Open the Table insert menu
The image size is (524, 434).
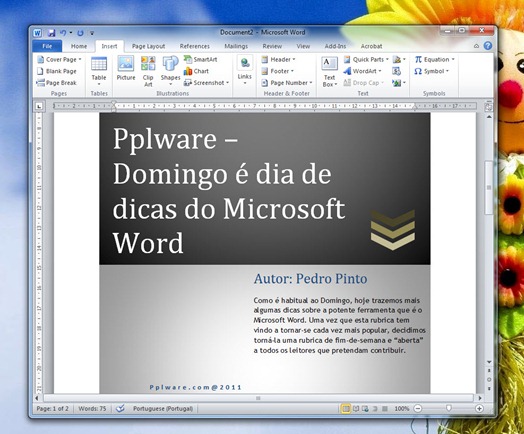point(99,71)
